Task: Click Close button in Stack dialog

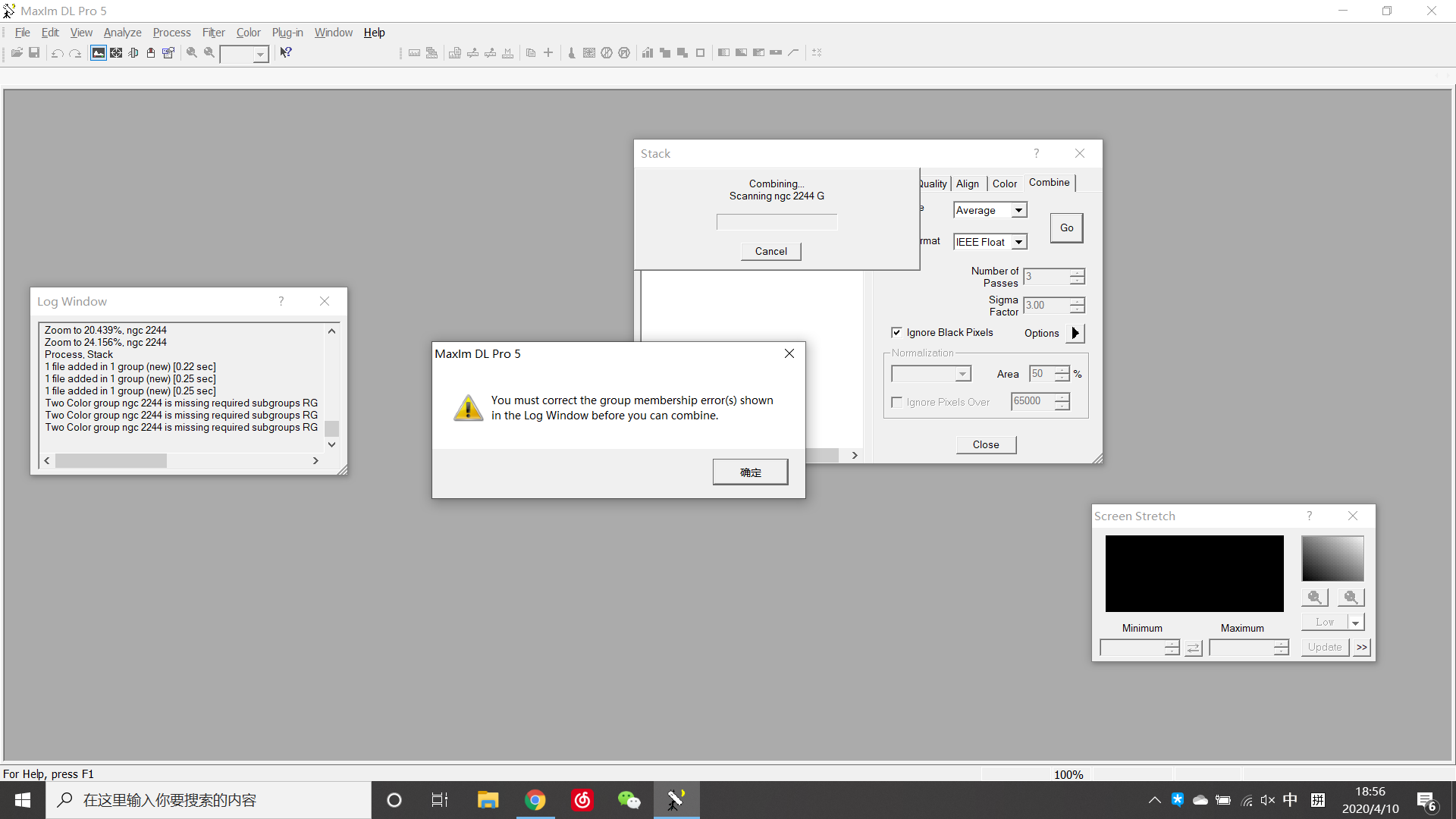Action: tap(986, 444)
